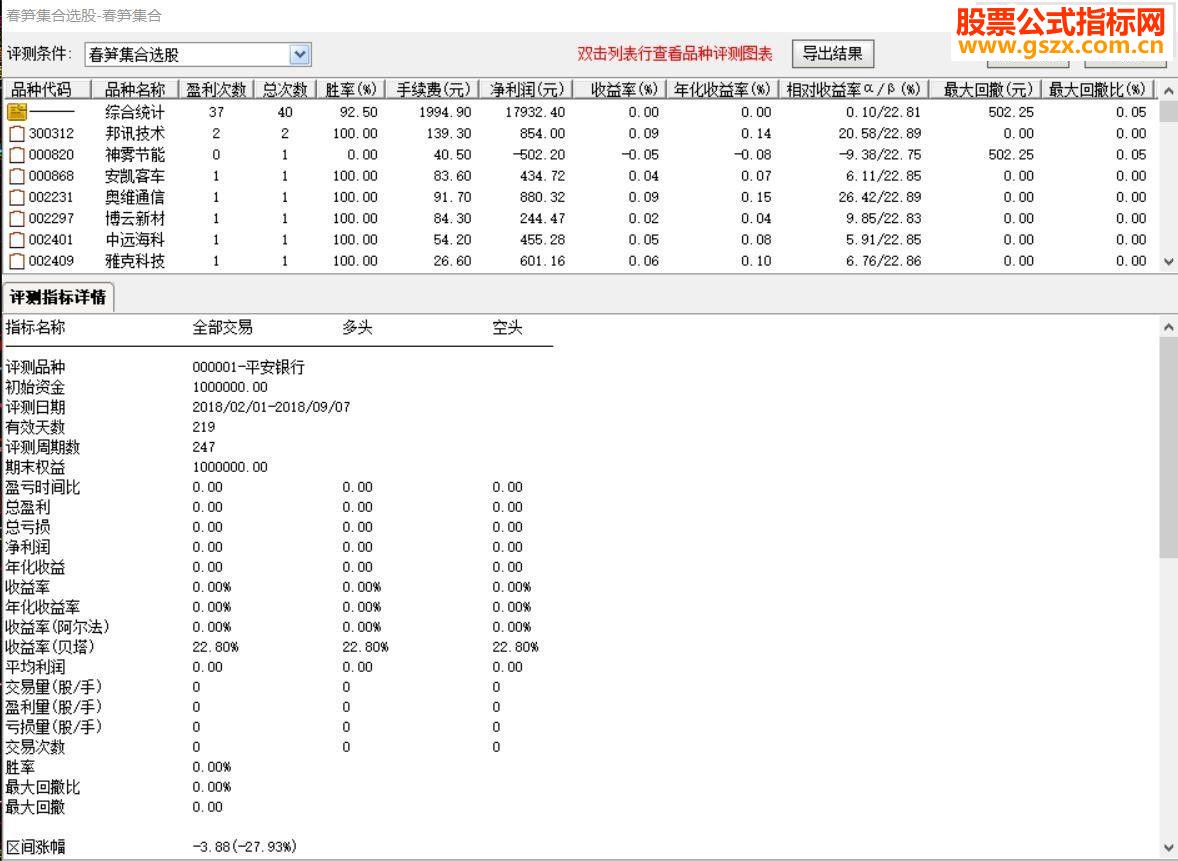This screenshot has width=1178, height=861.
Task: Sort by 最大回撤比(%) column header
Action: 1098,89
